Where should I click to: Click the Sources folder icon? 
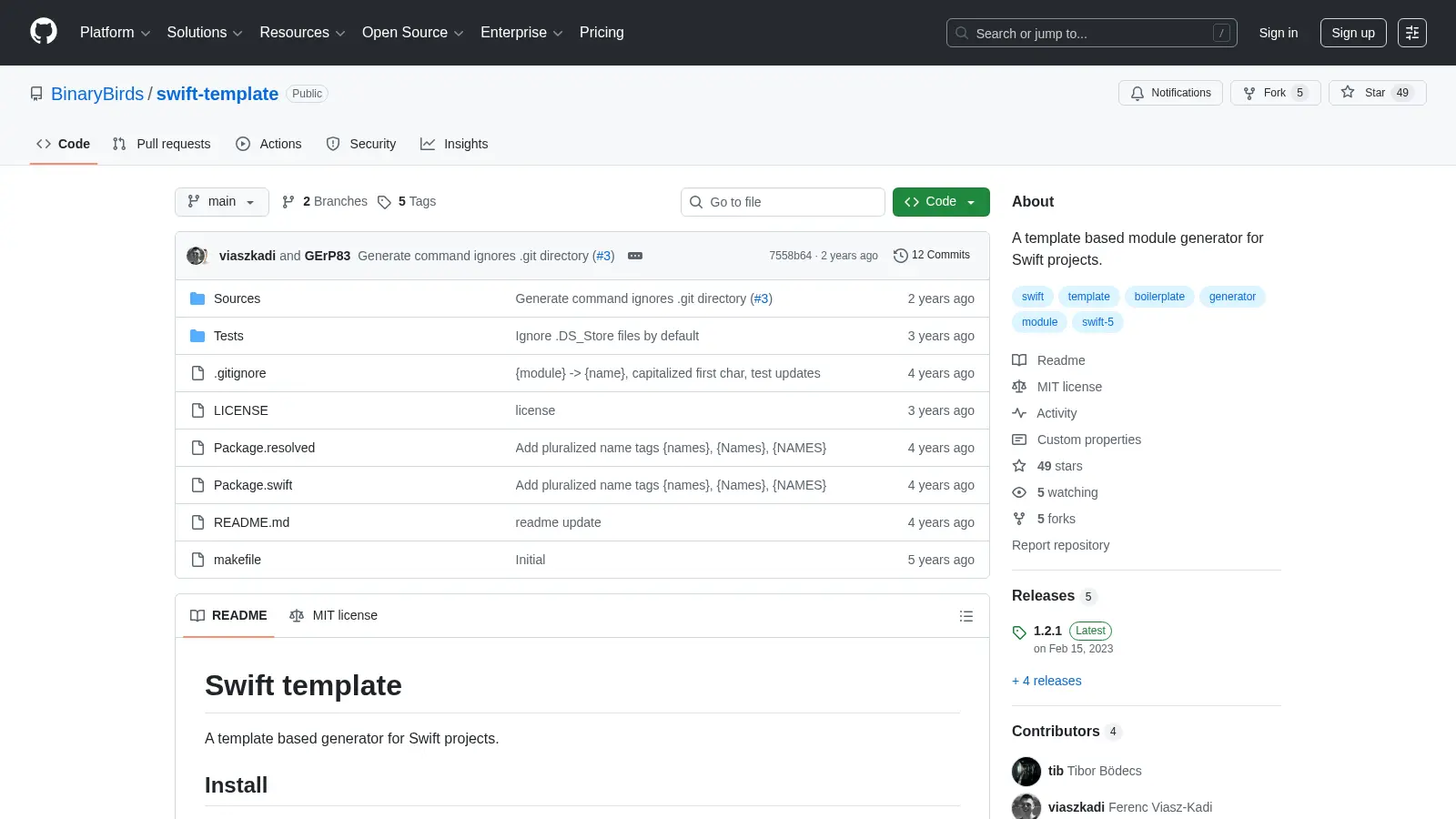(197, 298)
